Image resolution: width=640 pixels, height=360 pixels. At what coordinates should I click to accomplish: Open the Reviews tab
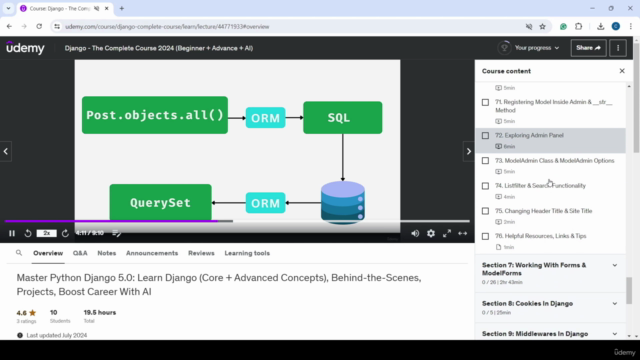pos(201,253)
